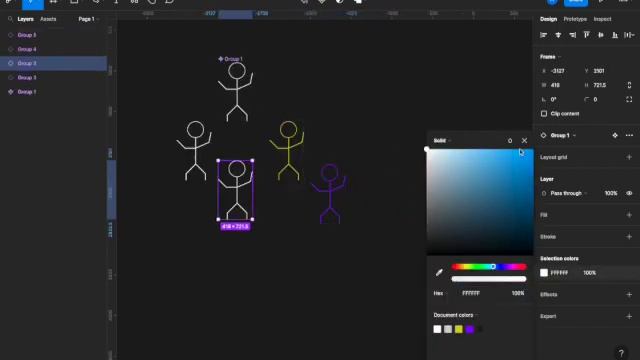
Task: Open the tidy up distribute spacing icon
Action: (x=629, y=35)
